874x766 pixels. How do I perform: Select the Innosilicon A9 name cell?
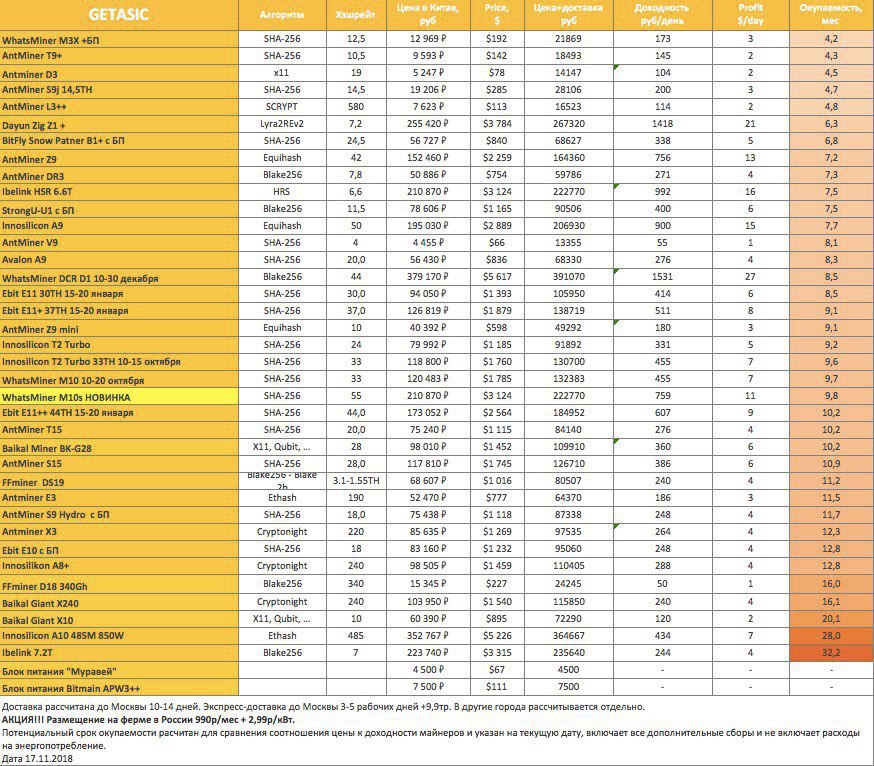[x=119, y=226]
